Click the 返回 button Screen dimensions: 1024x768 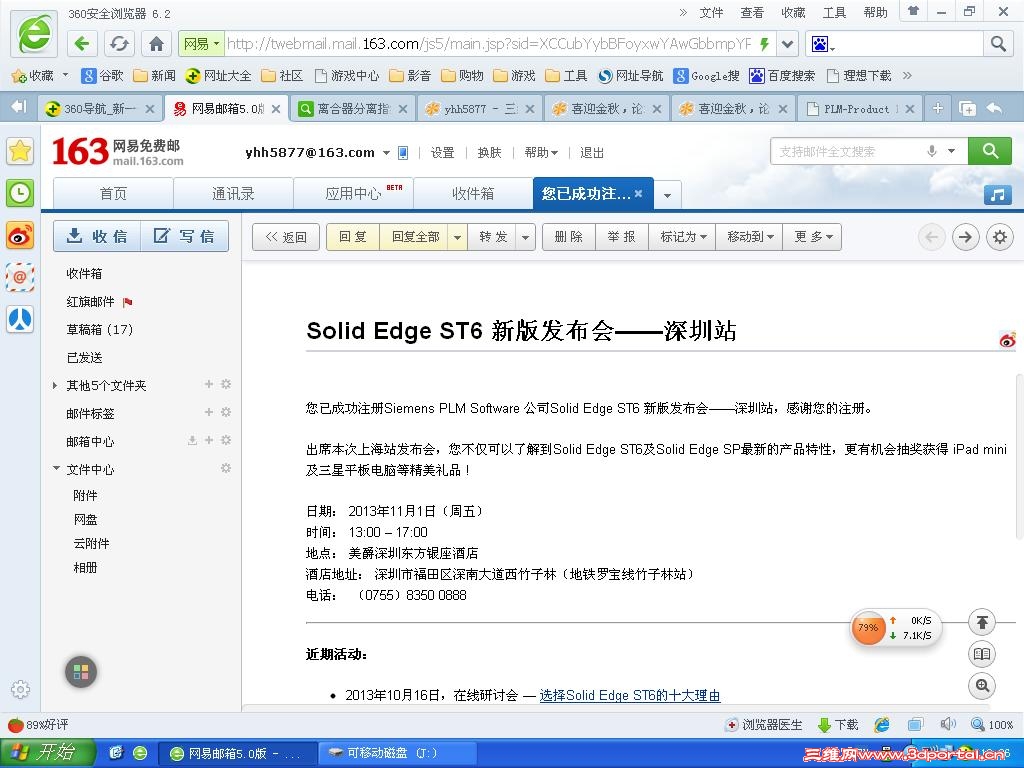286,237
